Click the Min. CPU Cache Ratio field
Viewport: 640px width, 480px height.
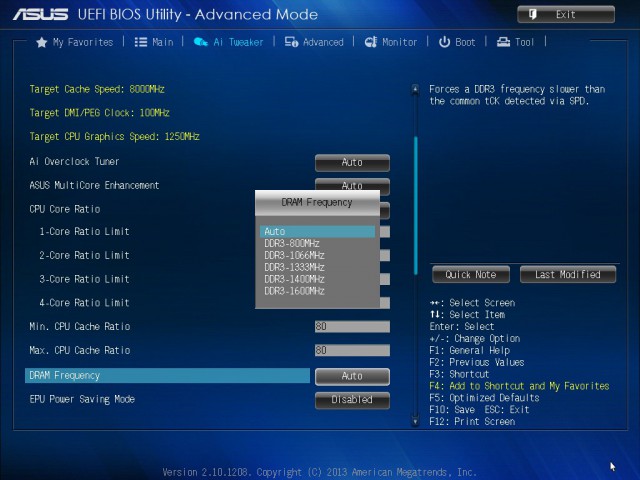[x=352, y=326]
